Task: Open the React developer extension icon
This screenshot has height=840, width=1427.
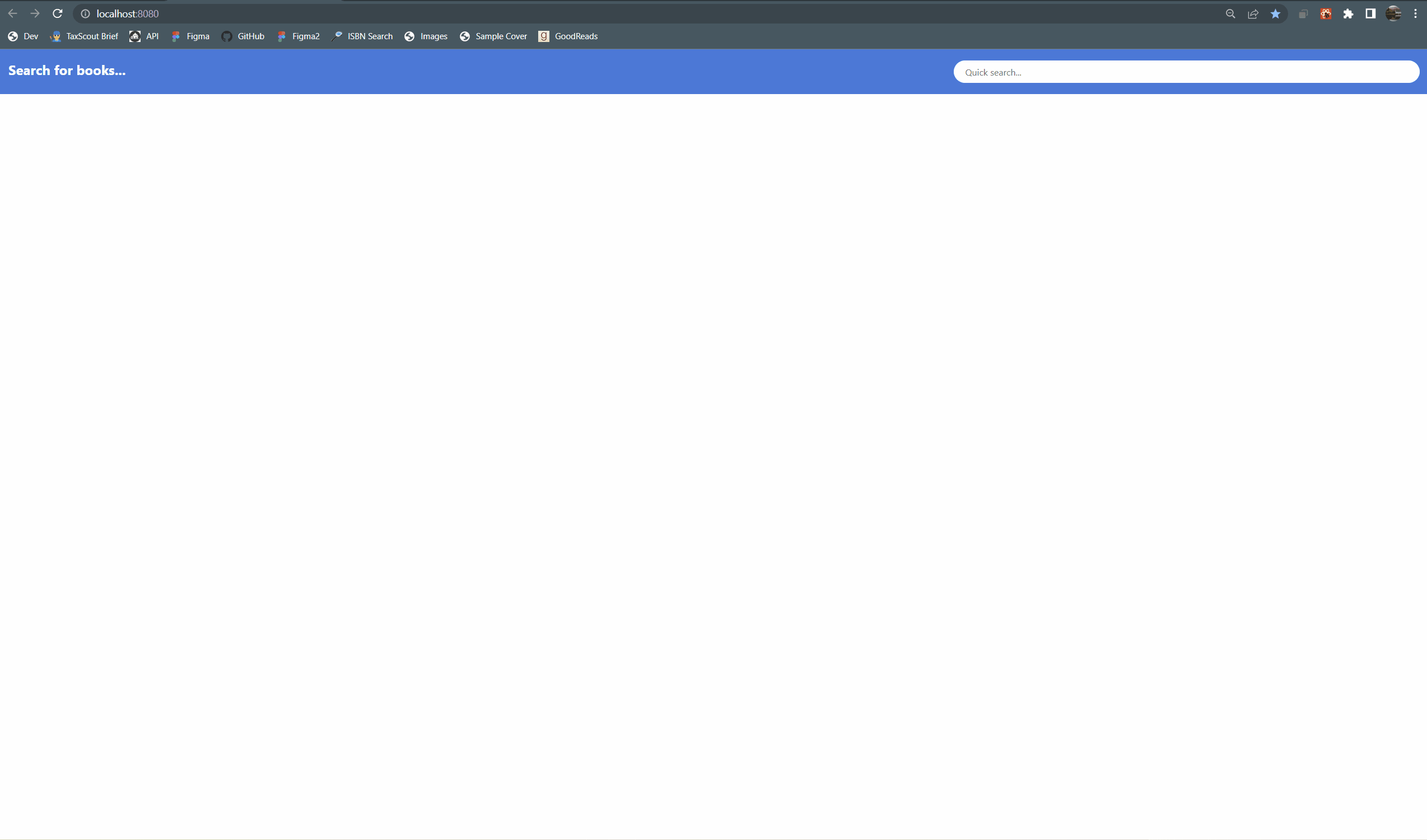Action: [1326, 13]
